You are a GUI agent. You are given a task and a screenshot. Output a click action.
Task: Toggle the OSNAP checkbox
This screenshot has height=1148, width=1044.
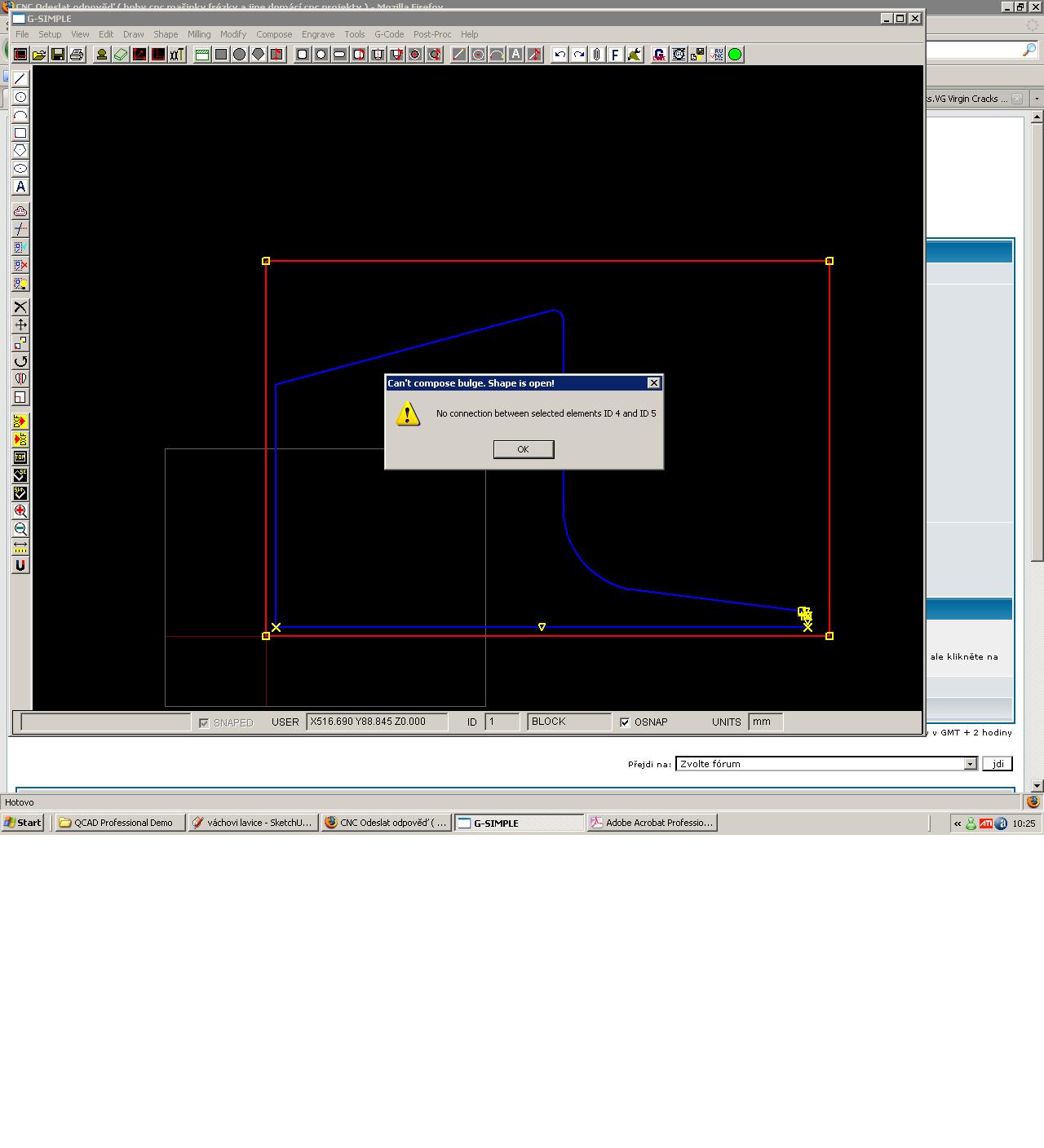point(625,722)
